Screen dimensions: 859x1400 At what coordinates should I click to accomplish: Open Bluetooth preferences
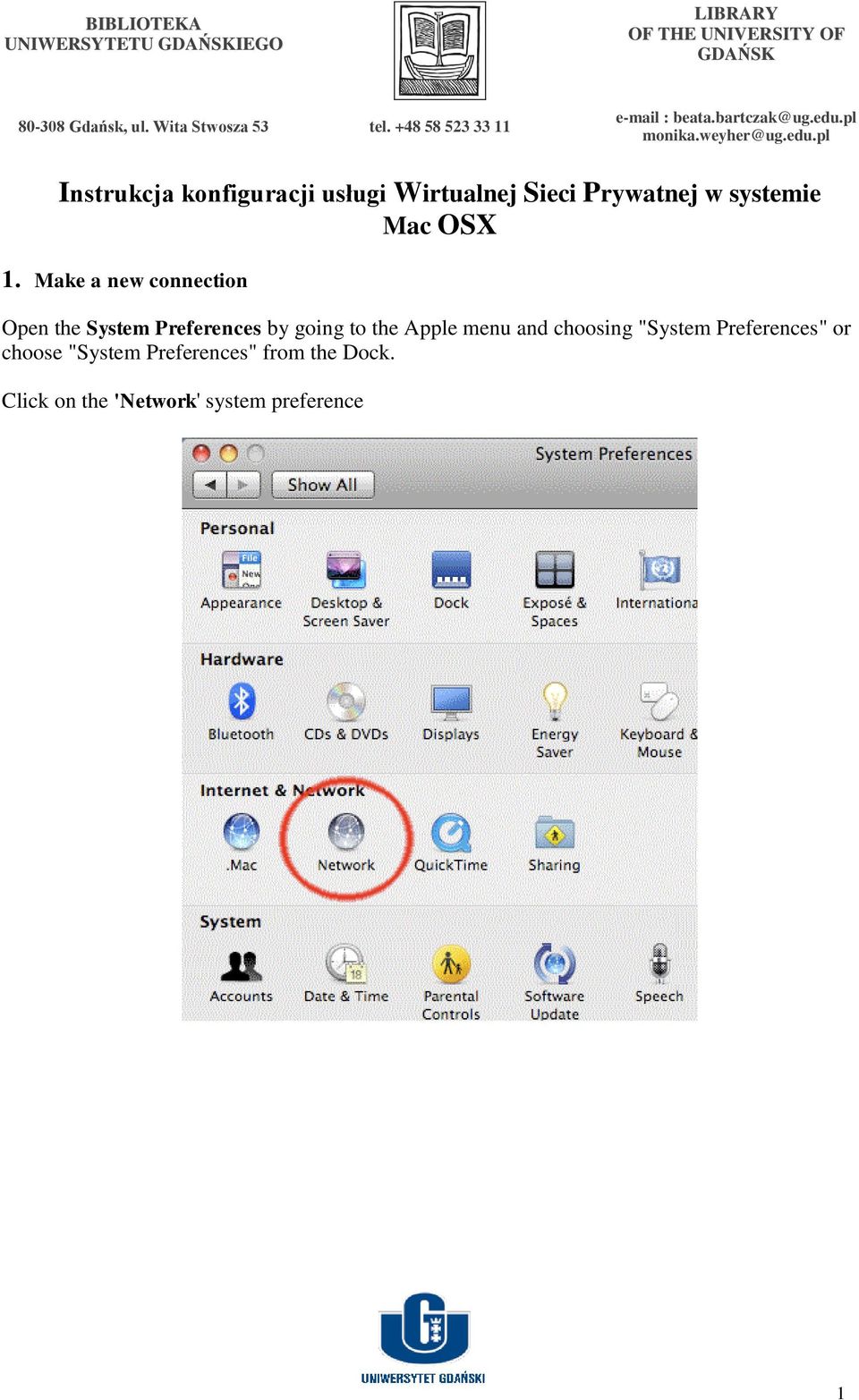click(x=241, y=711)
